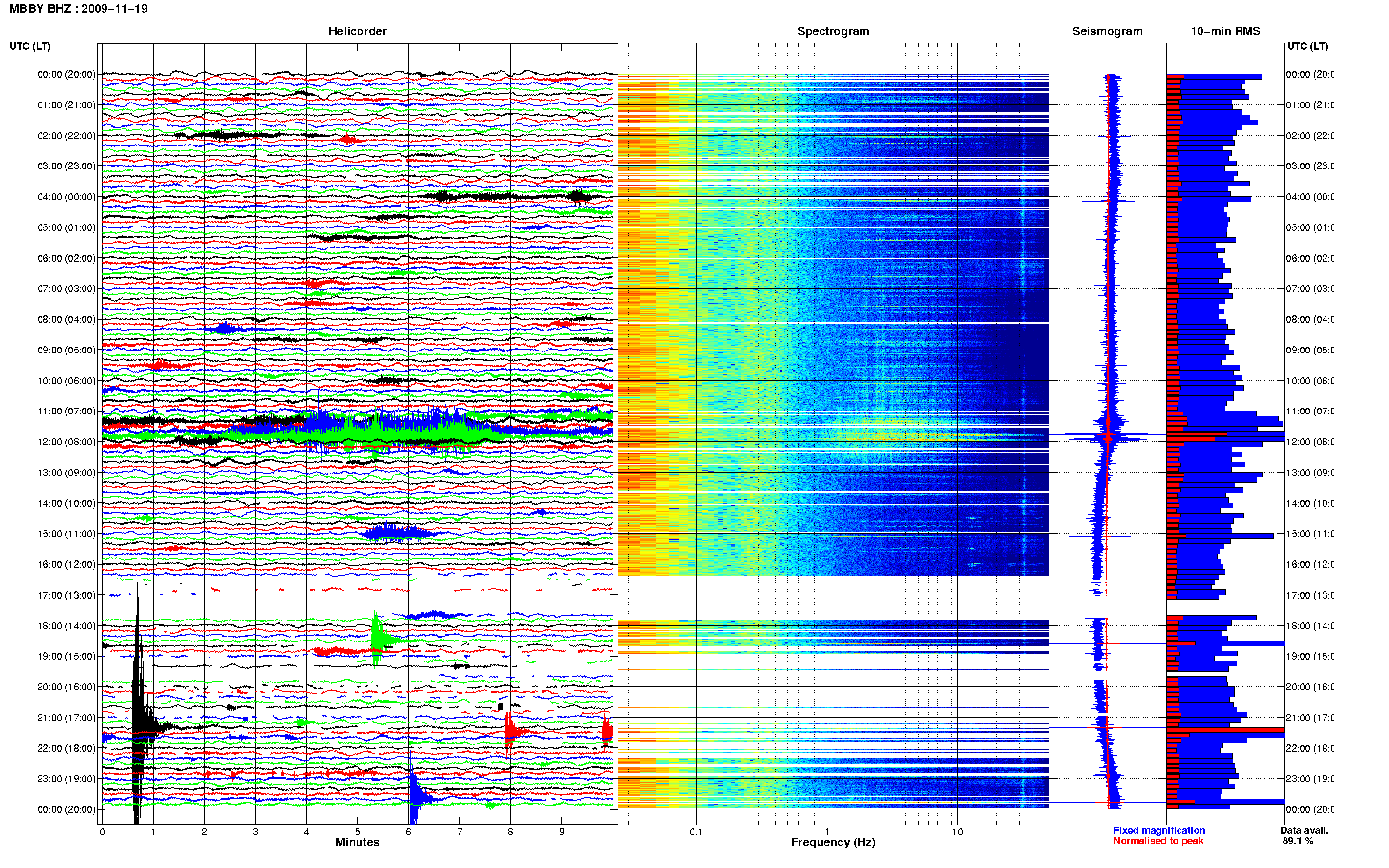The width and height of the screenshot is (1389, 868).
Task: Select the Spectrogram panel heading
Action: tap(833, 31)
